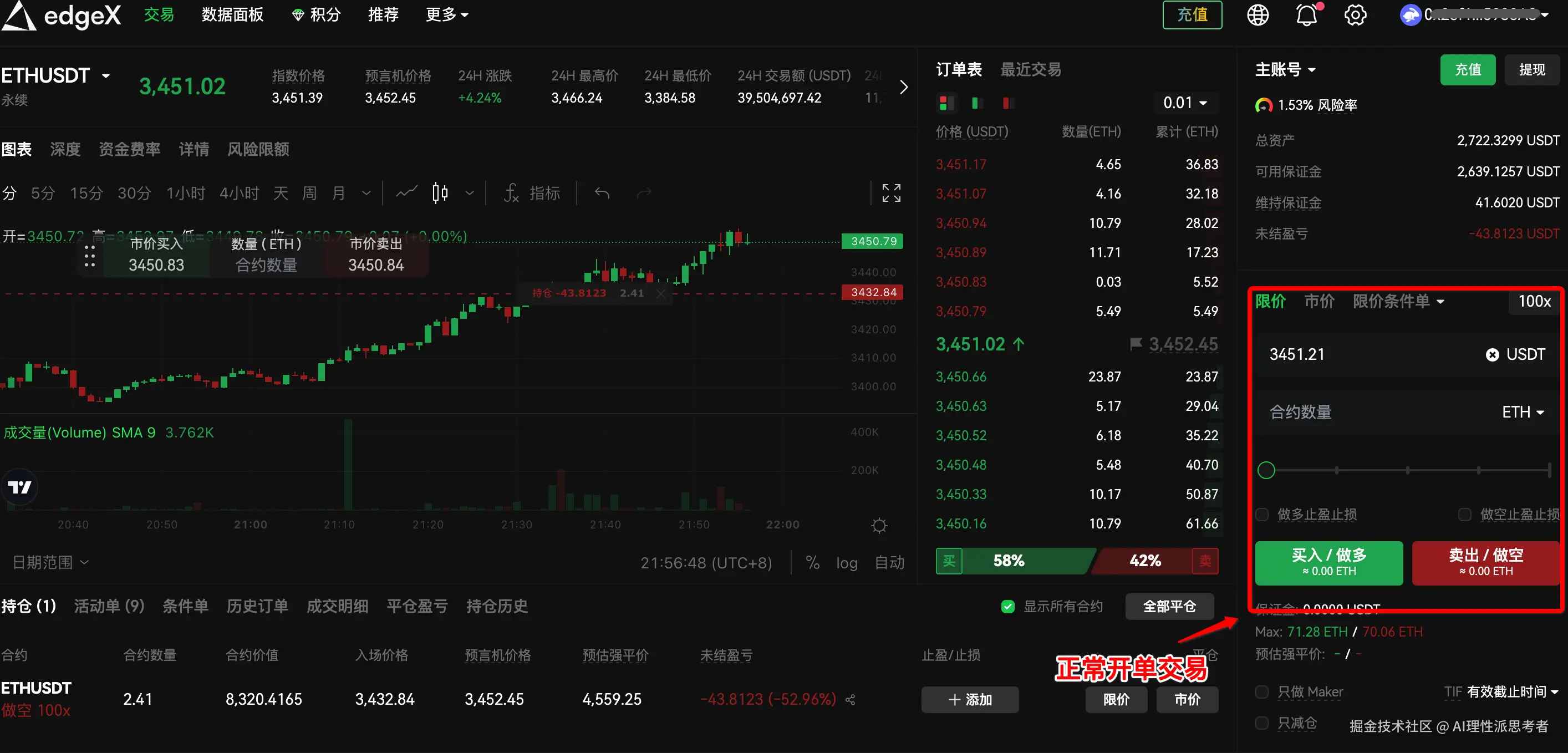Image resolution: width=1568 pixels, height=753 pixels.
Task: Click the 全部平仓 button
Action: pos(1169,606)
